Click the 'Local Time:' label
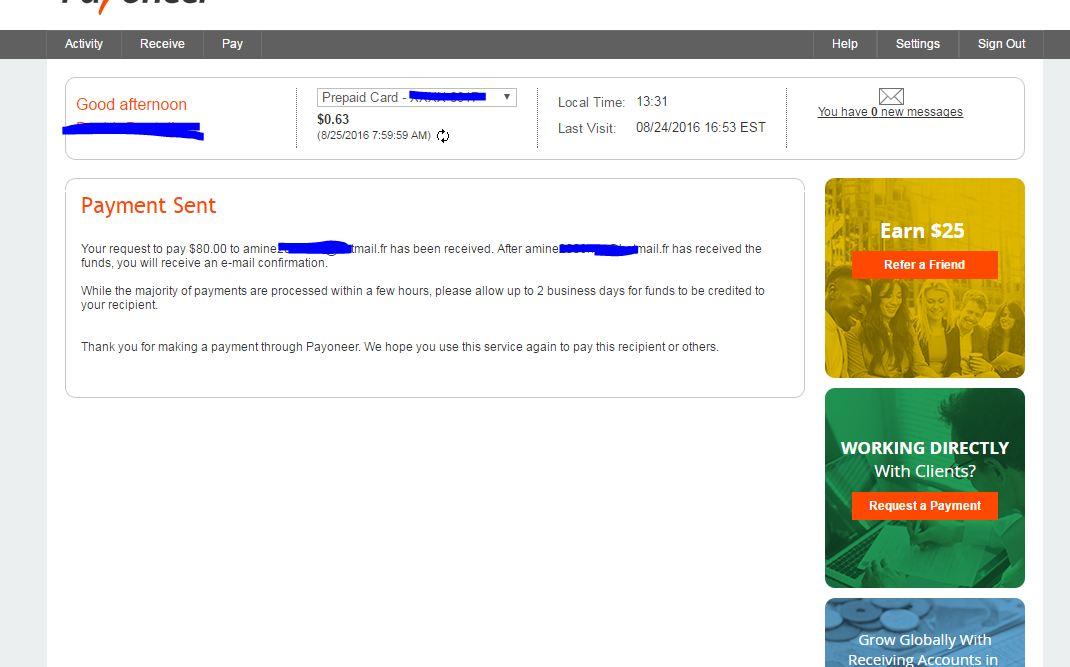 591,102
